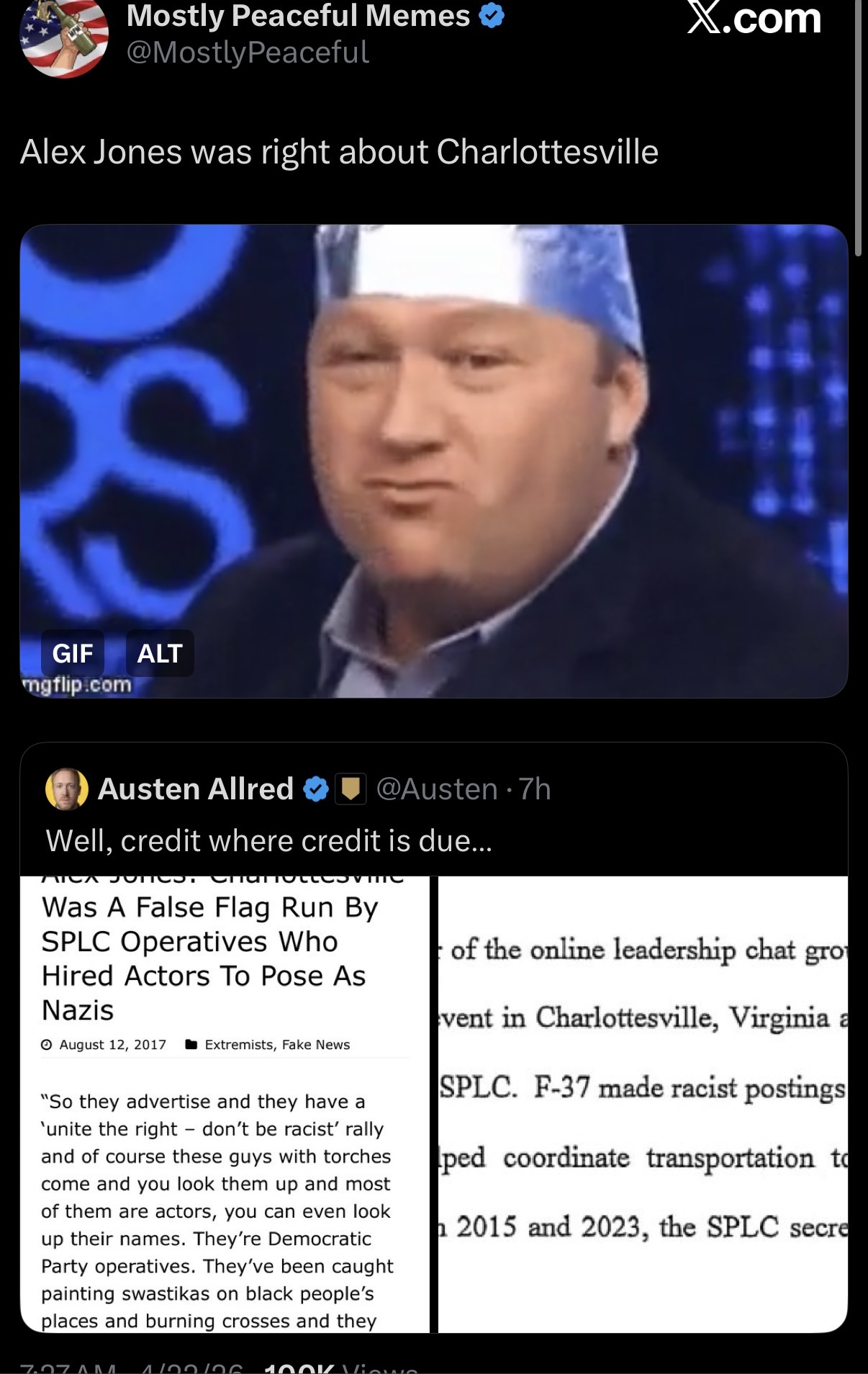
Task: Open the false flag article screenshot
Action: [x=225, y=1104]
